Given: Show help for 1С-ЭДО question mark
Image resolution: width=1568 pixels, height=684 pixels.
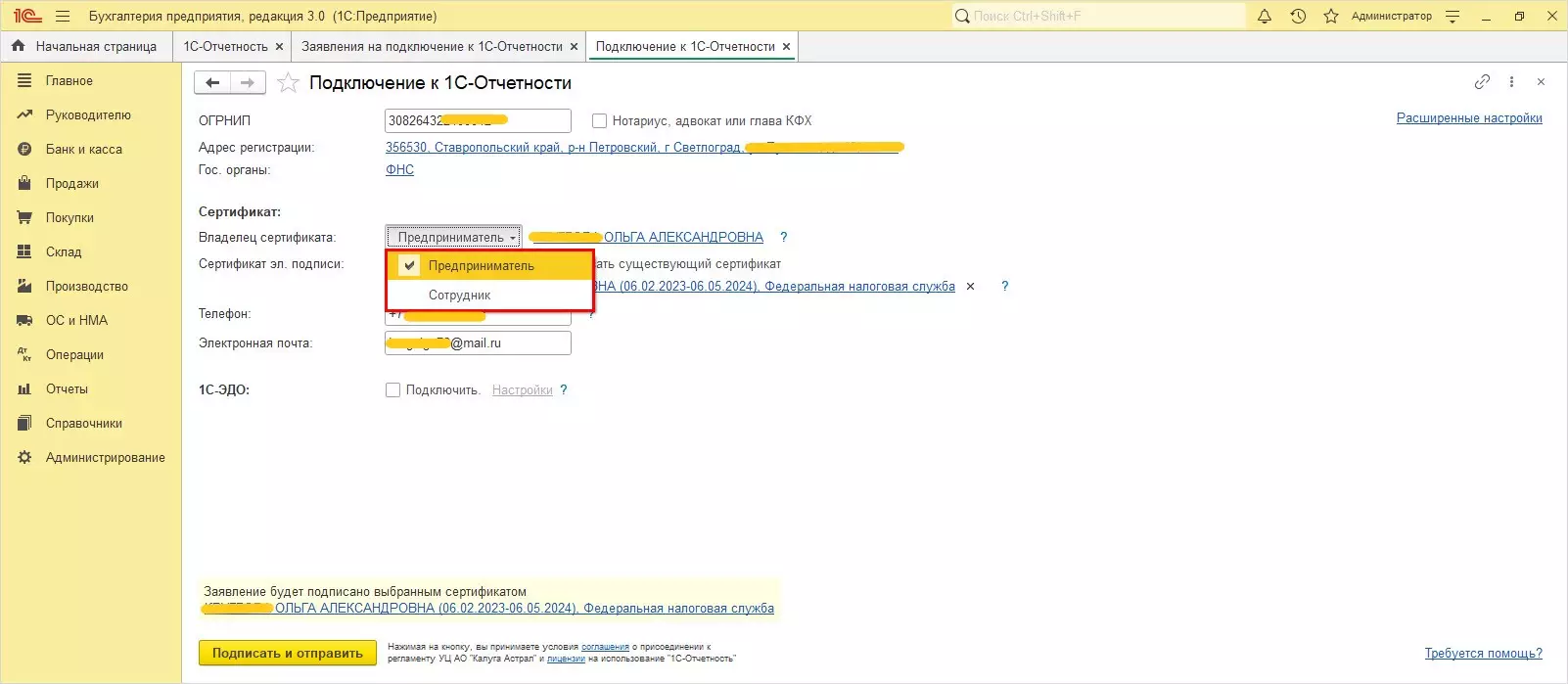Looking at the screenshot, I should click(563, 389).
